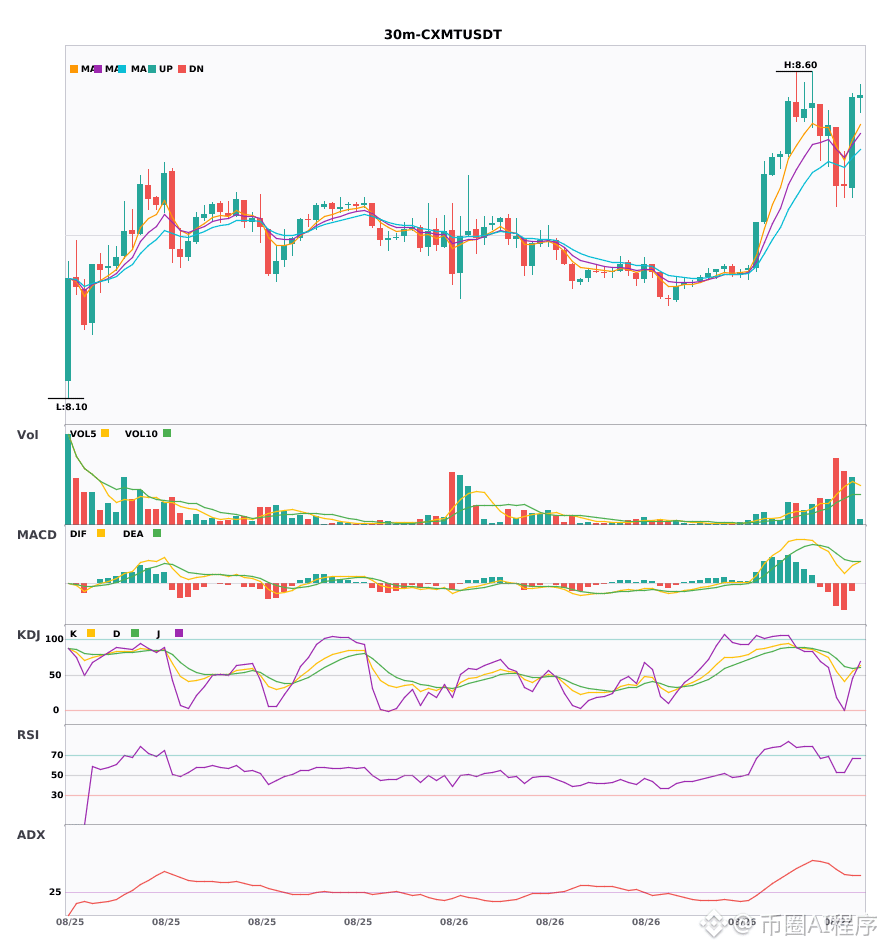The width and height of the screenshot is (885, 950).
Task: Click the purple MA legend swatch
Action: 98,69
